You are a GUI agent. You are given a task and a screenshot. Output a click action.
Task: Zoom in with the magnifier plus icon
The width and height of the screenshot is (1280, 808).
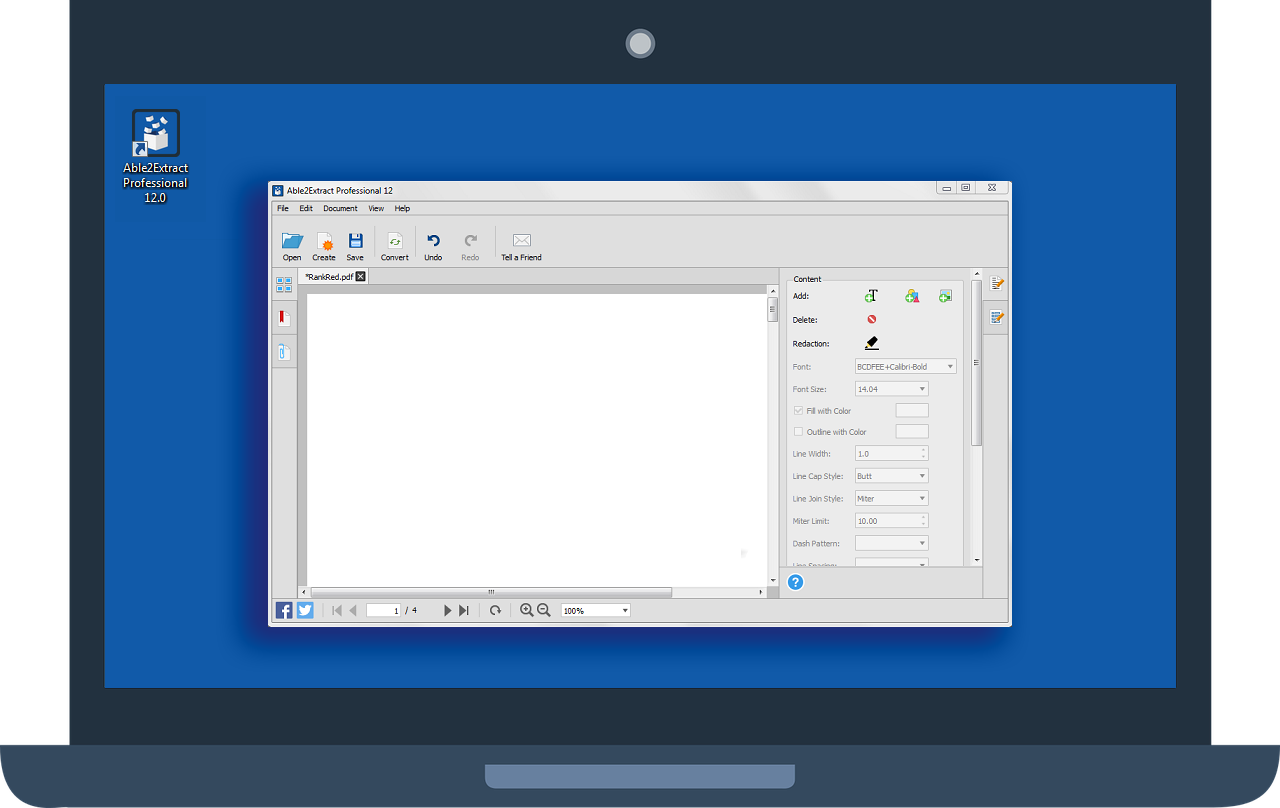527,610
